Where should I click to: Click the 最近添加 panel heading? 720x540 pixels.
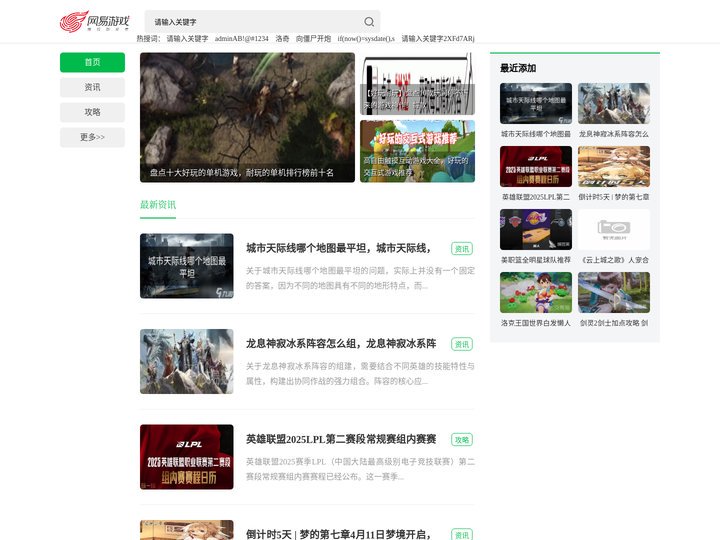(518, 68)
